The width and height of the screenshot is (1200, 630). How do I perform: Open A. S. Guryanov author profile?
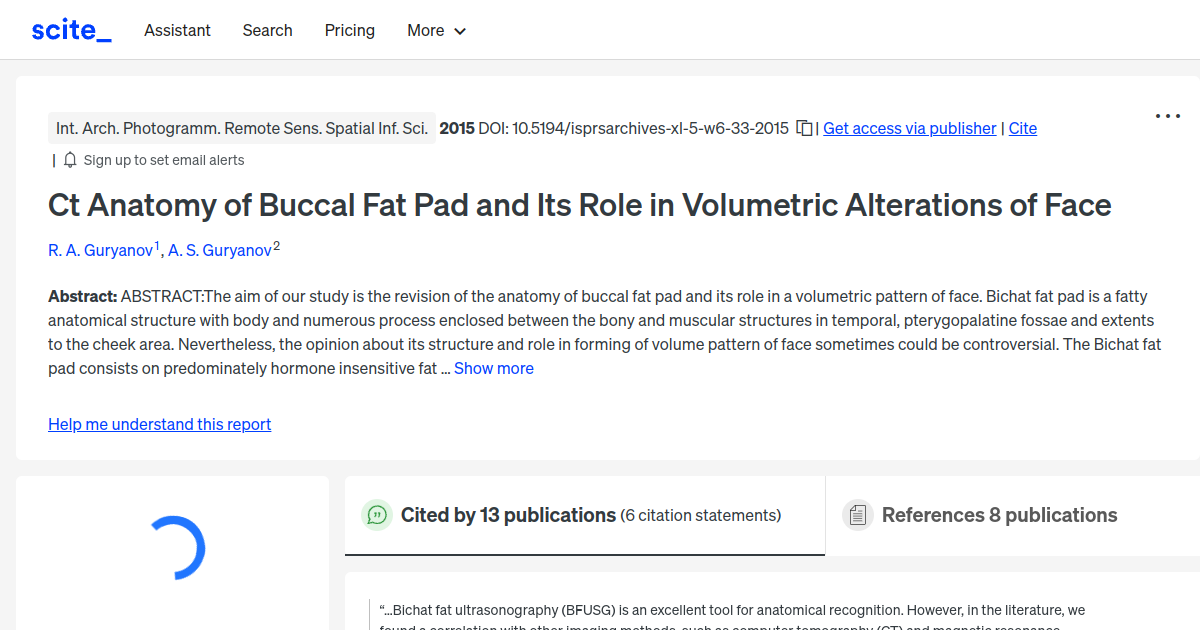click(220, 250)
